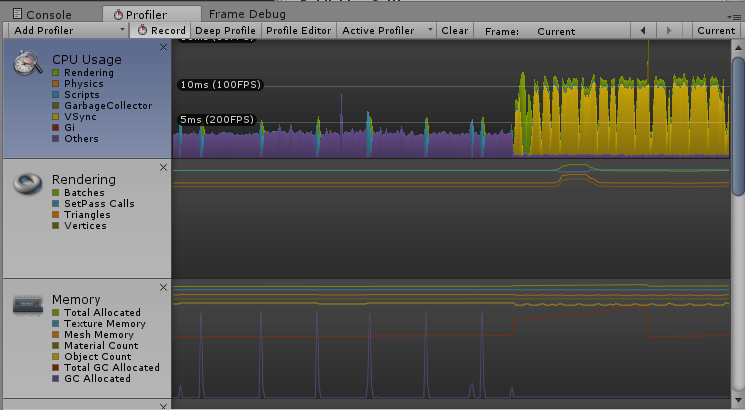The width and height of the screenshot is (745, 410).
Task: Toggle the Total GC Allocated swatch
Action: click(x=56, y=368)
